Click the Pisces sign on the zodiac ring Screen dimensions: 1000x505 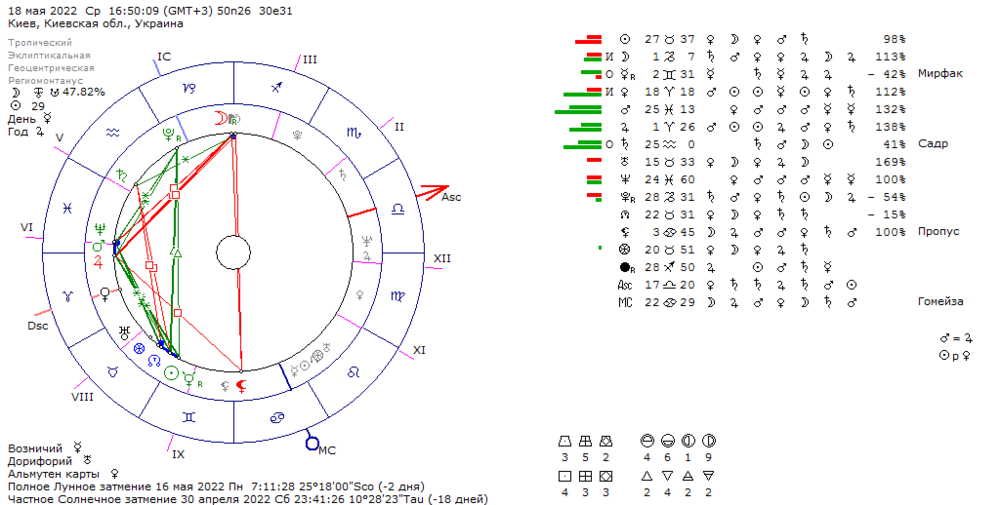[x=68, y=209]
